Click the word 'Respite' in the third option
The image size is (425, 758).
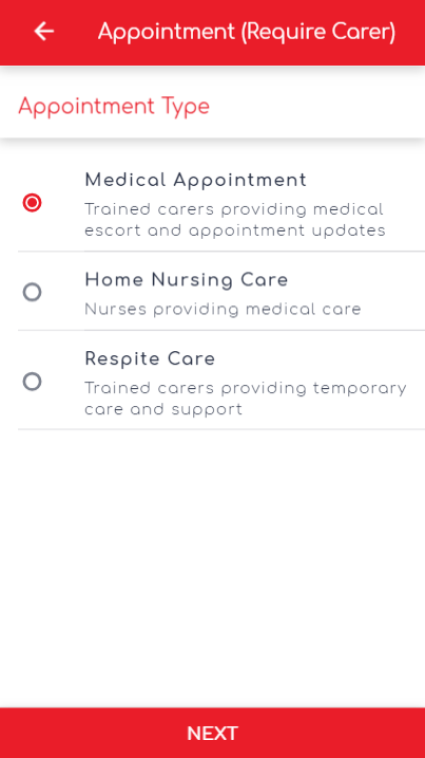point(123,360)
